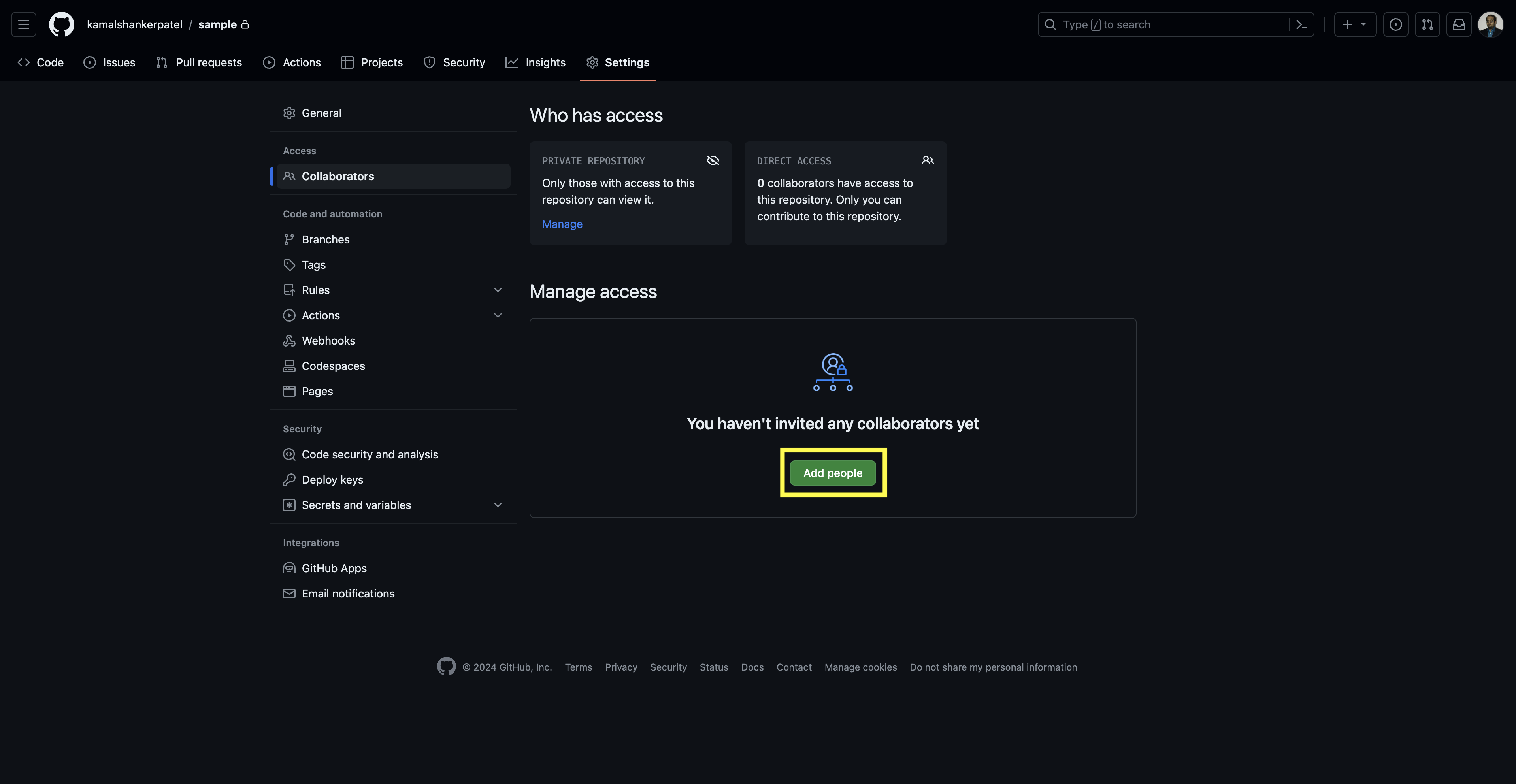Expand Secrets and variables section
This screenshot has width=1516, height=784.
[498, 505]
